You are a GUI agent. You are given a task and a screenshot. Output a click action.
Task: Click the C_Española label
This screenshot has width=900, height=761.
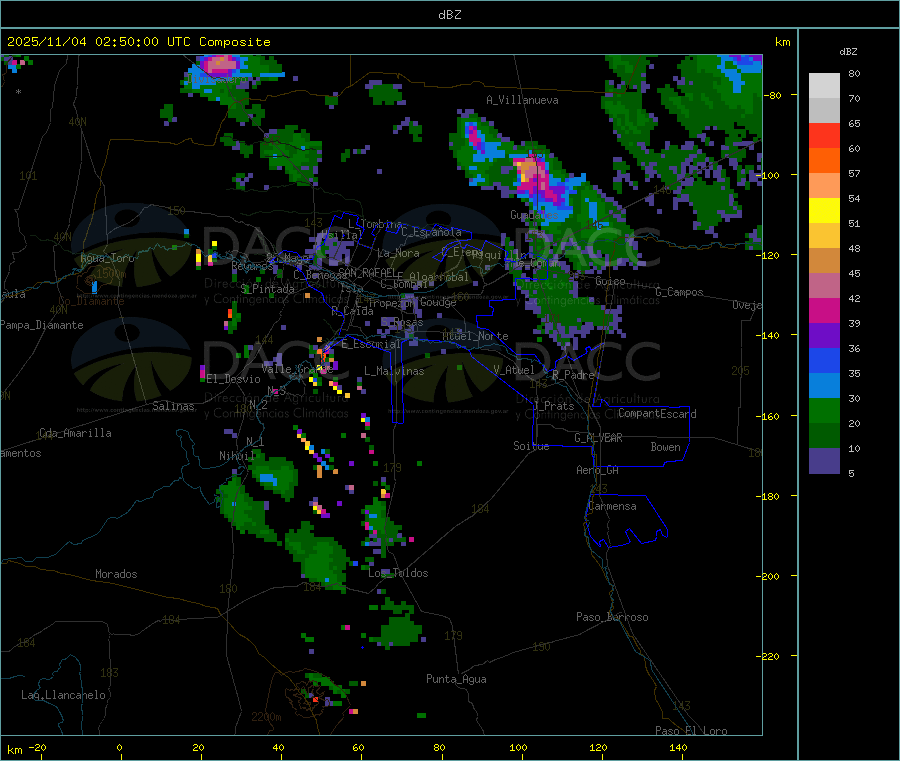pos(431,232)
